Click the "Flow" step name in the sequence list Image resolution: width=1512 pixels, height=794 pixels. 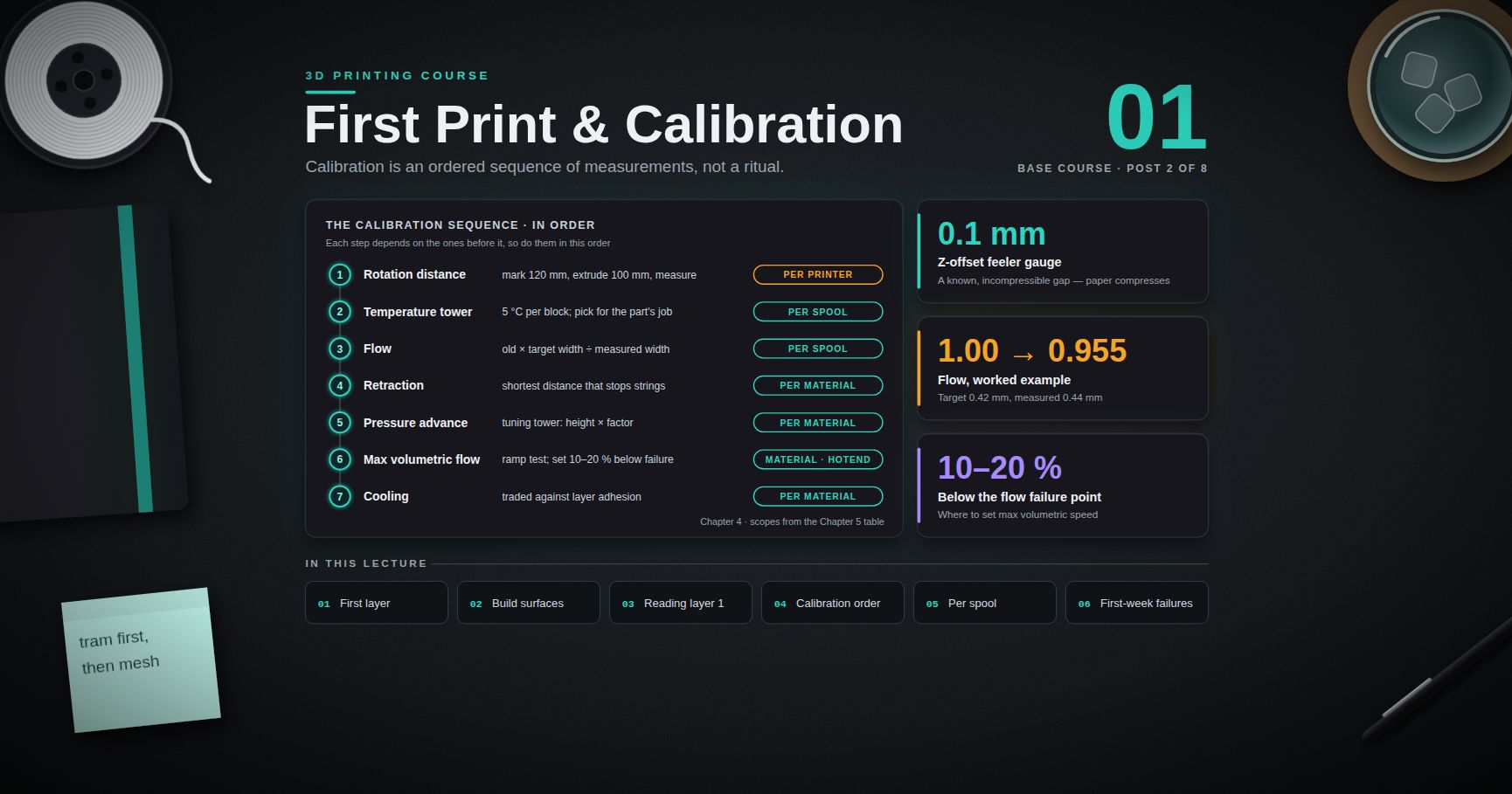coord(378,349)
